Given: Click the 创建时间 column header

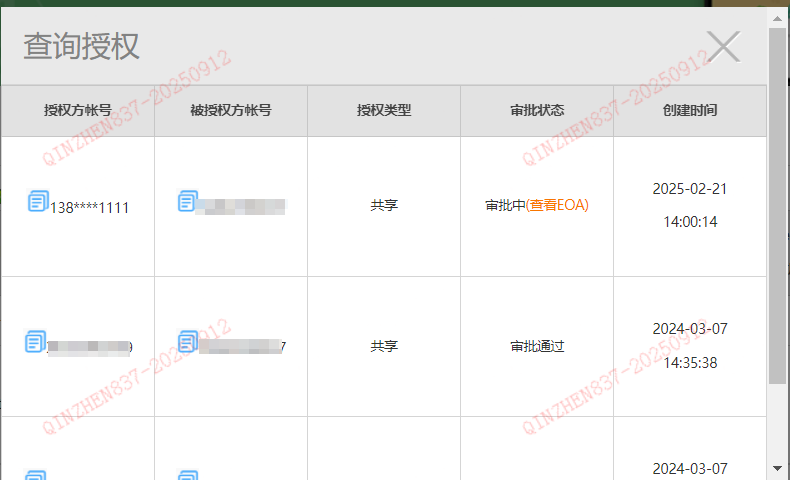Looking at the screenshot, I should (690, 111).
